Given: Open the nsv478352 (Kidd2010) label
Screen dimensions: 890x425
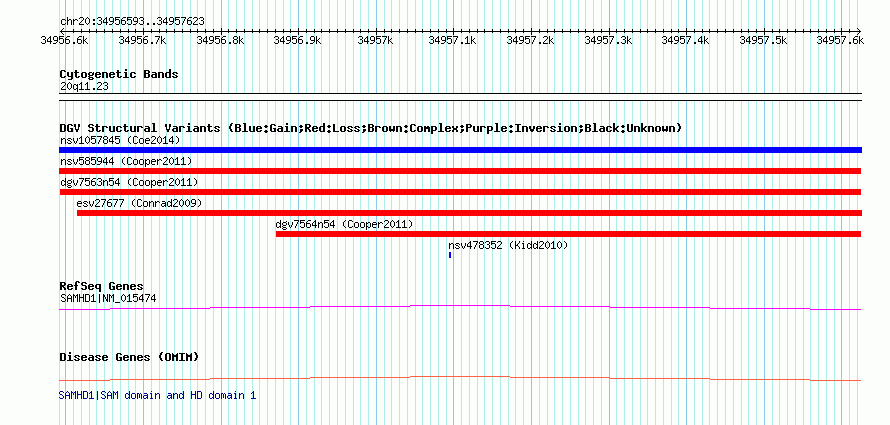Looking at the screenshot, I should pos(508,245).
